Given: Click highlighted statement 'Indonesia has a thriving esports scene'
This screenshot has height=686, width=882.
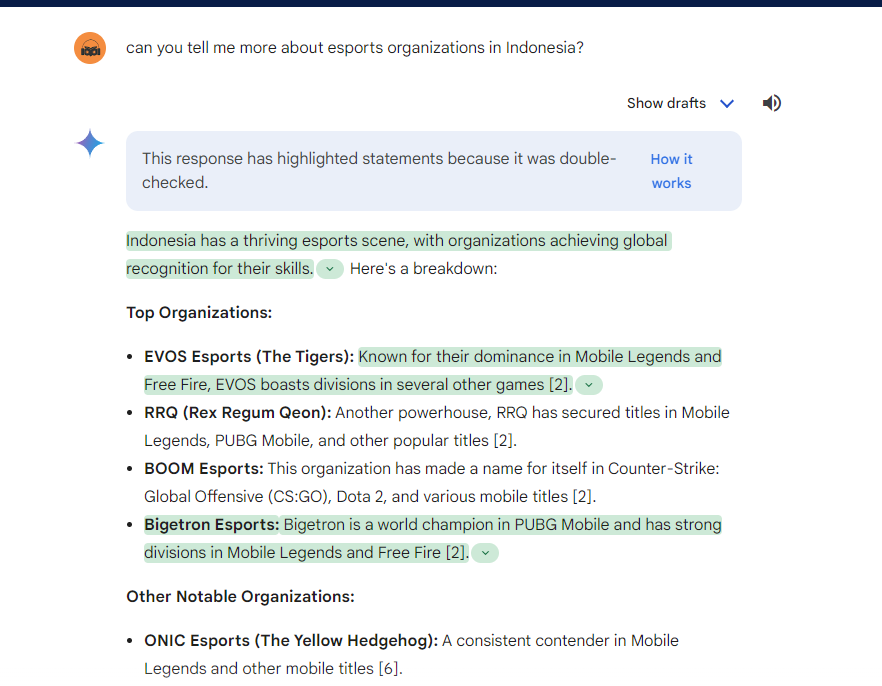Looking at the screenshot, I should click(268, 241).
